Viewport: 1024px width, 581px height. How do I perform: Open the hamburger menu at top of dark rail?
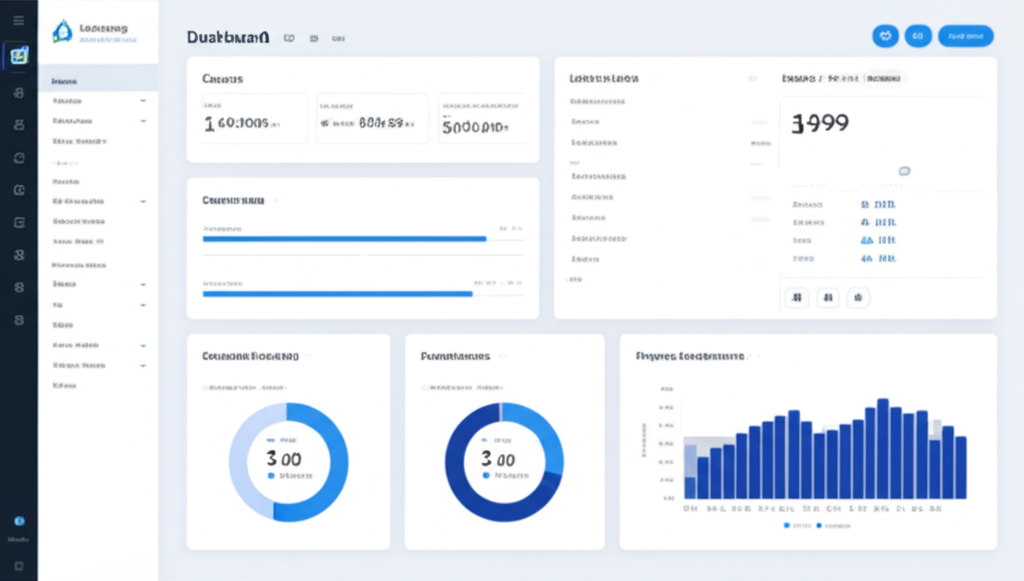pos(17,17)
